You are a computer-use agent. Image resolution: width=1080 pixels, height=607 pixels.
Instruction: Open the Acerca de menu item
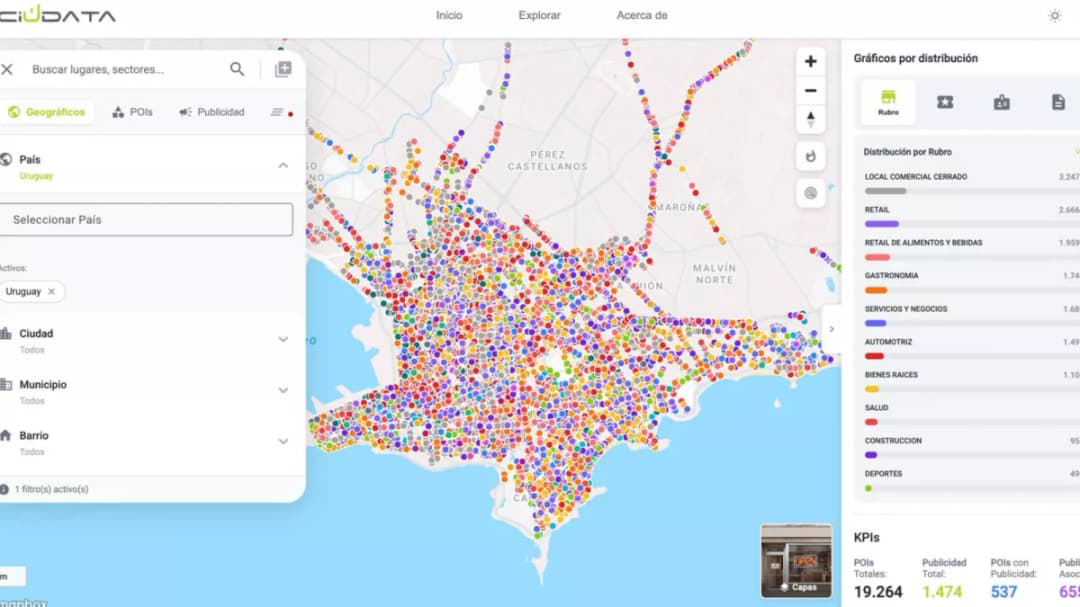coord(642,15)
